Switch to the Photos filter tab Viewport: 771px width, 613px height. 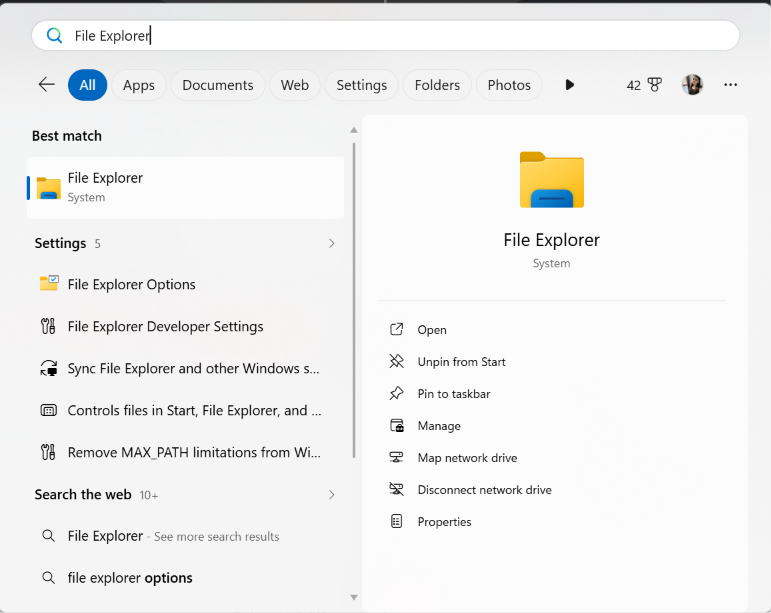coord(509,85)
